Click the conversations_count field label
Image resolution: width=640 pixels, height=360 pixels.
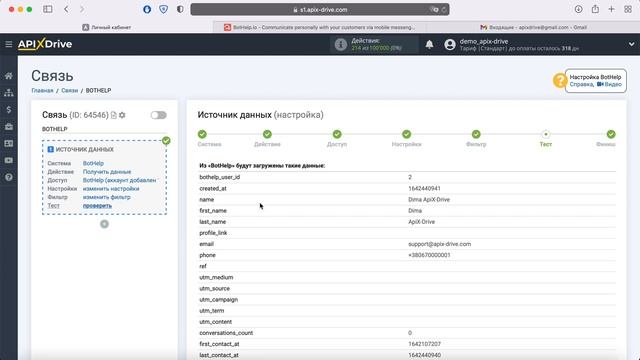(226, 333)
